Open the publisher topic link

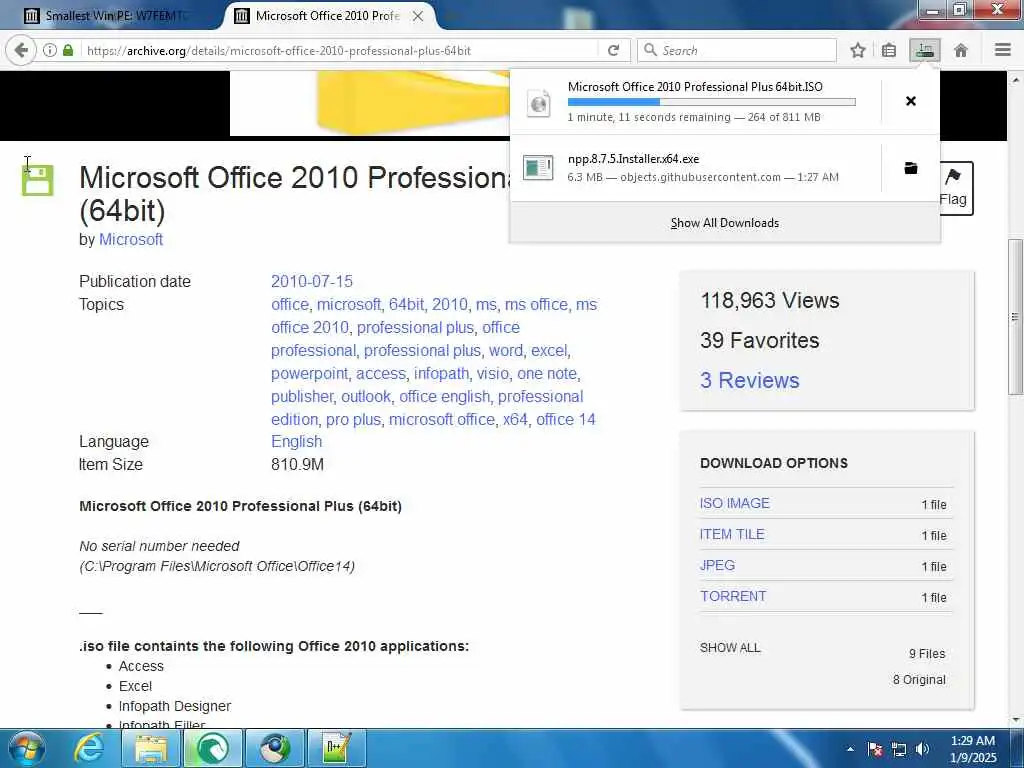(302, 396)
